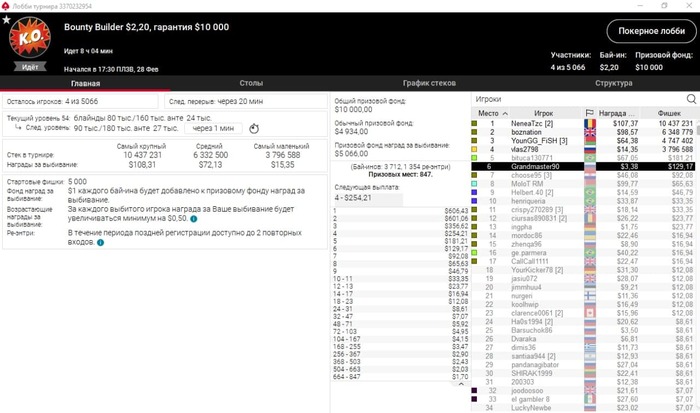Click the PokerStars spade icon in the title bar
This screenshot has height=413, width=700.
coord(5,6)
